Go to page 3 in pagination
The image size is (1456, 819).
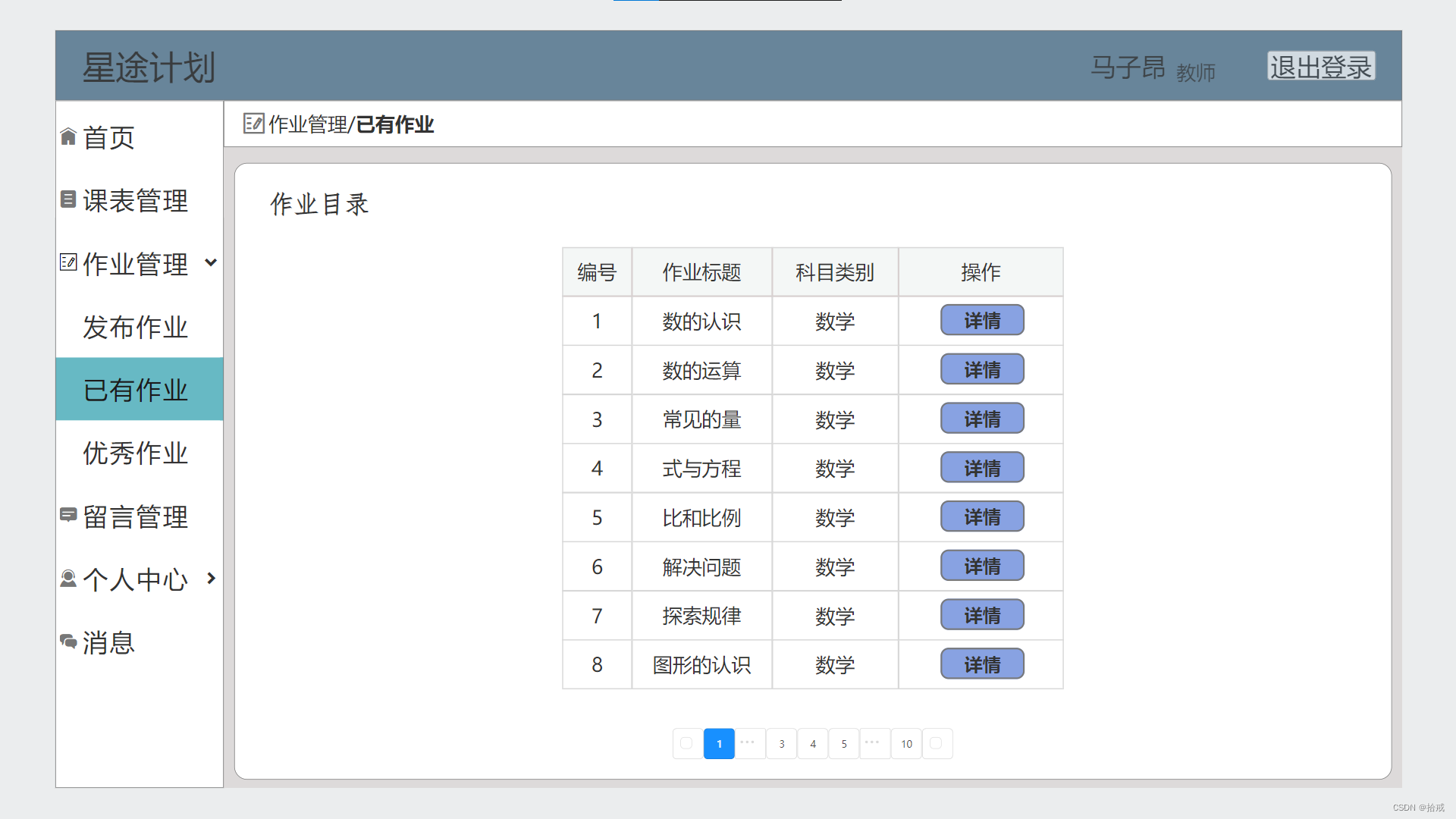[781, 744]
